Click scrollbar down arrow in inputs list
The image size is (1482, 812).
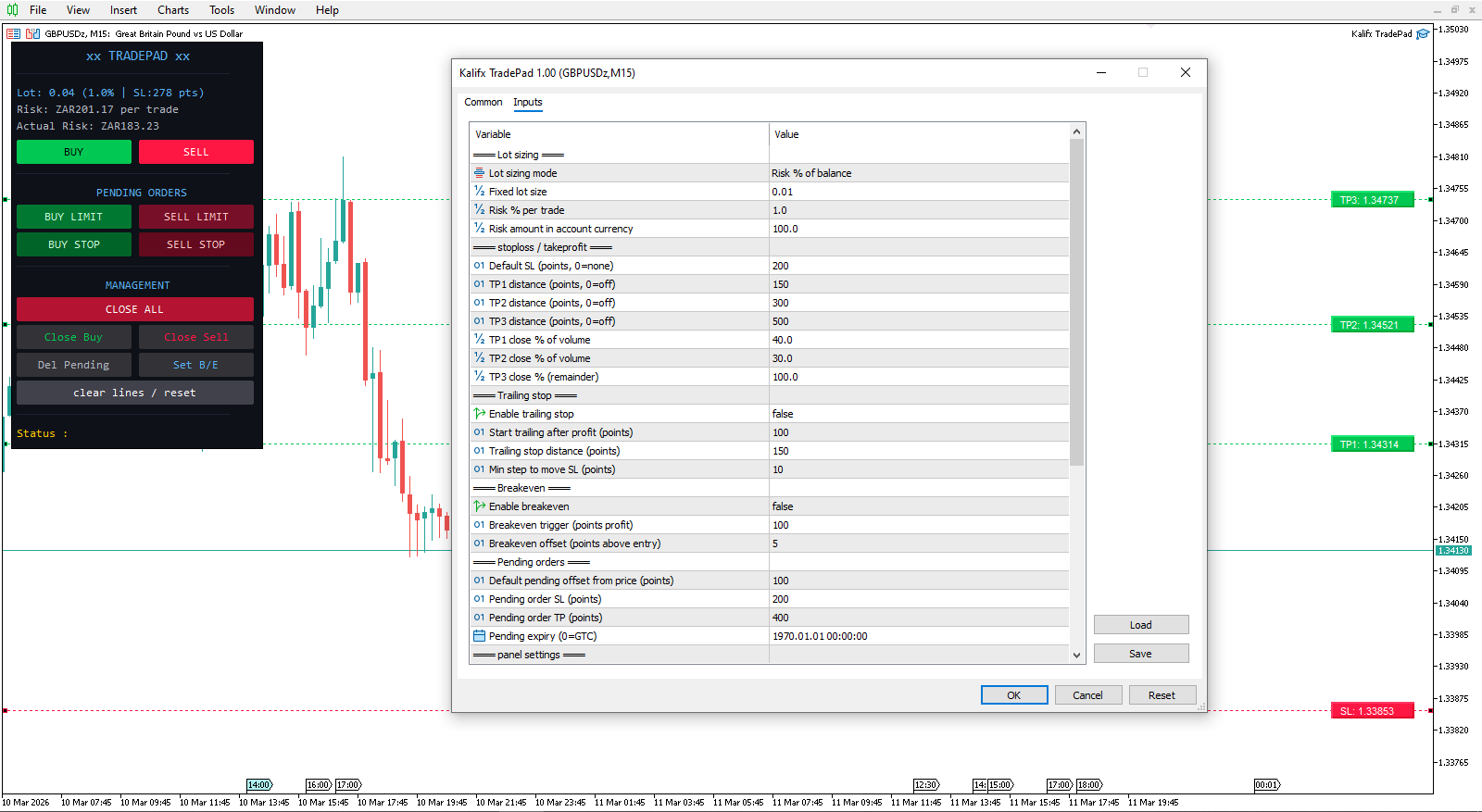coord(1076,655)
